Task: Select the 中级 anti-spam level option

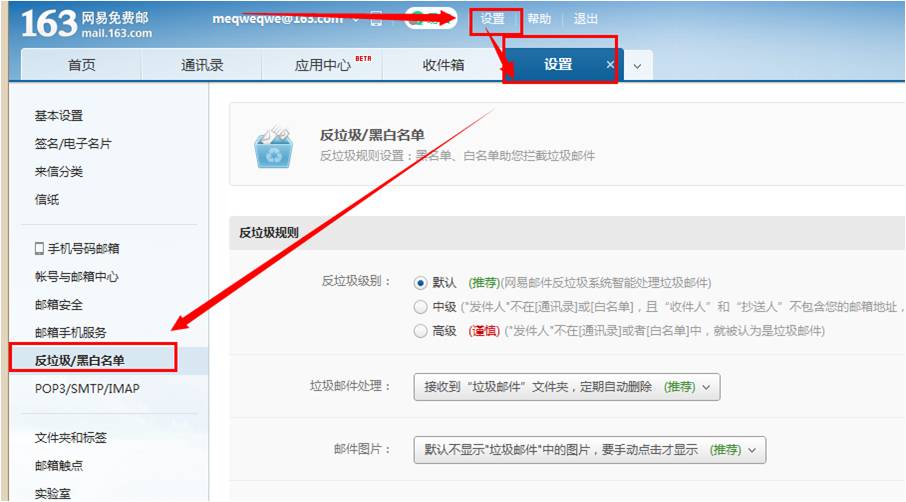Action: tap(421, 307)
